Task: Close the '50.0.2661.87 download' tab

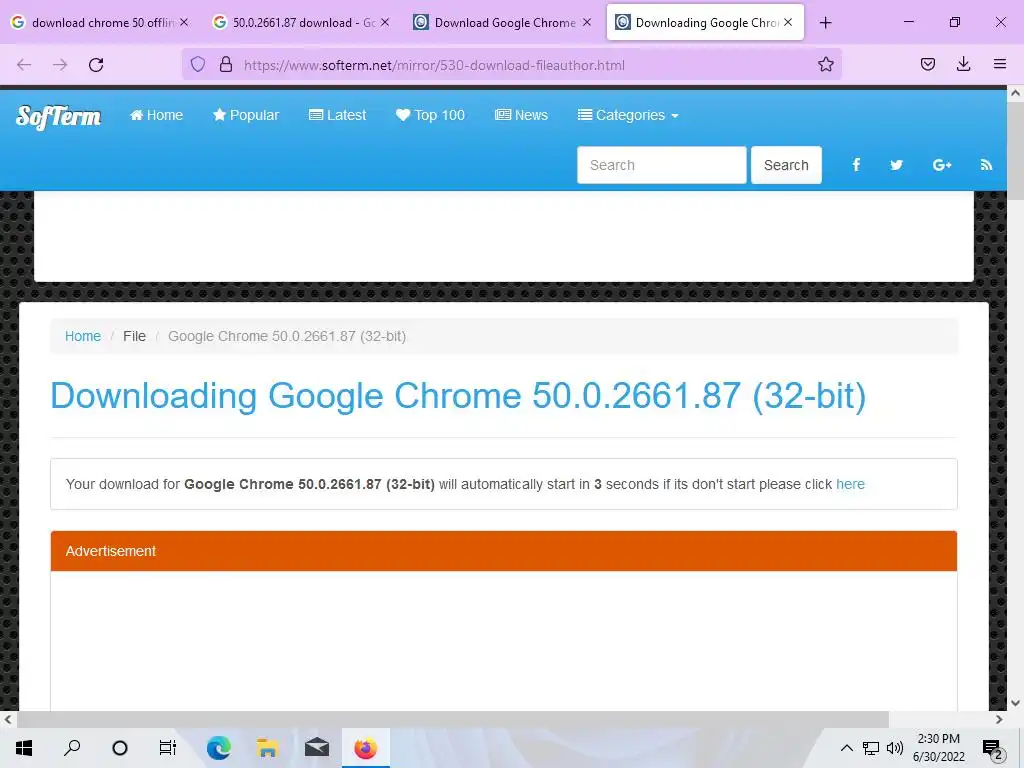Action: click(x=385, y=22)
